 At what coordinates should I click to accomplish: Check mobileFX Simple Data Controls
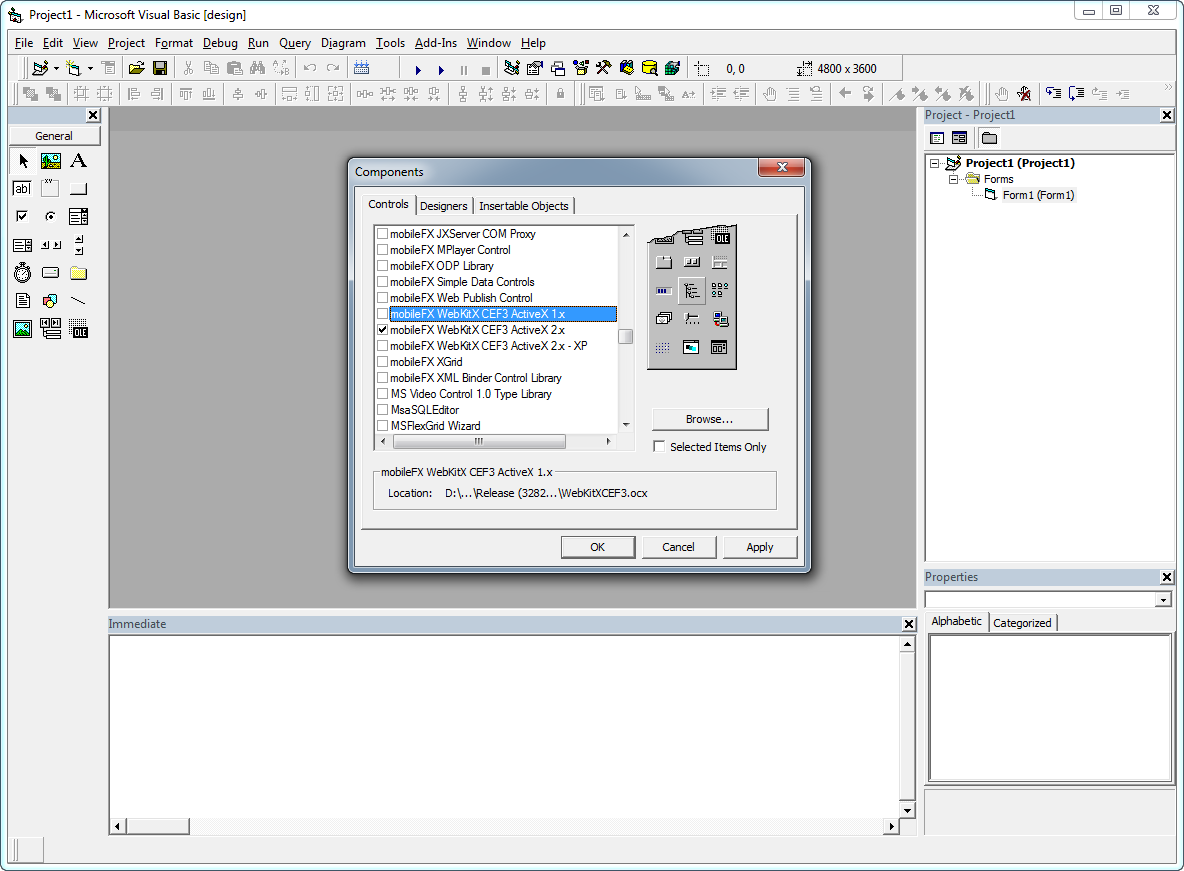pos(382,282)
